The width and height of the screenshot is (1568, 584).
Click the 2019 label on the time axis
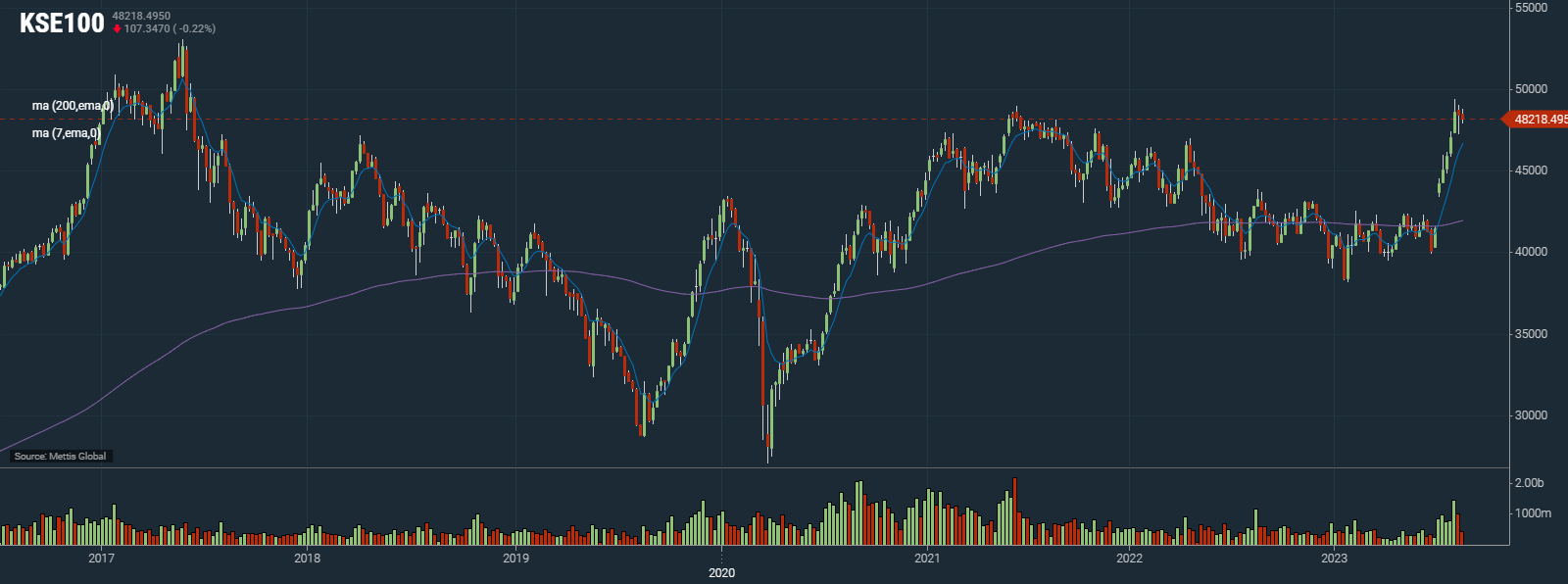[515, 559]
